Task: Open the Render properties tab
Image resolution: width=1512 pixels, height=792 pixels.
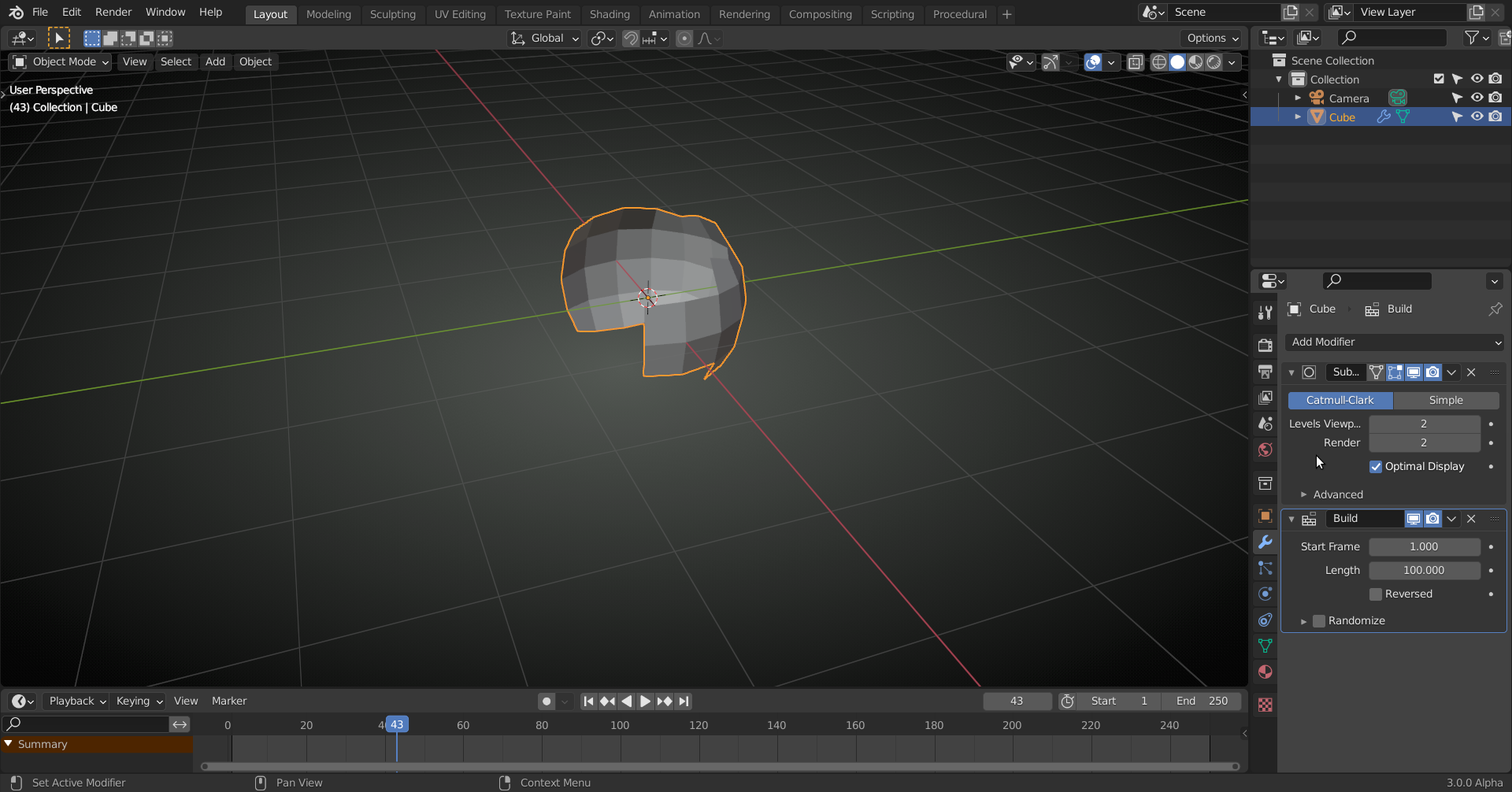Action: tap(1265, 346)
